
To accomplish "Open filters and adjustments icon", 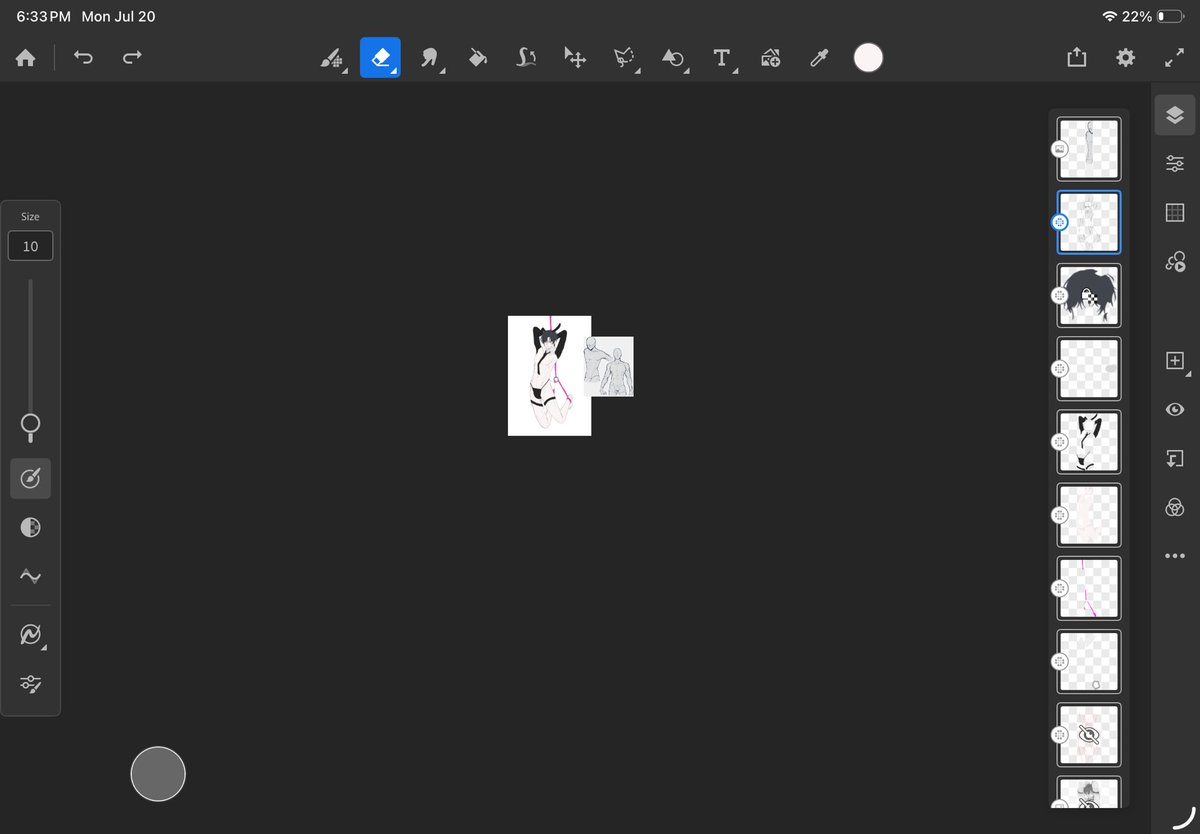I will (x=1175, y=507).
